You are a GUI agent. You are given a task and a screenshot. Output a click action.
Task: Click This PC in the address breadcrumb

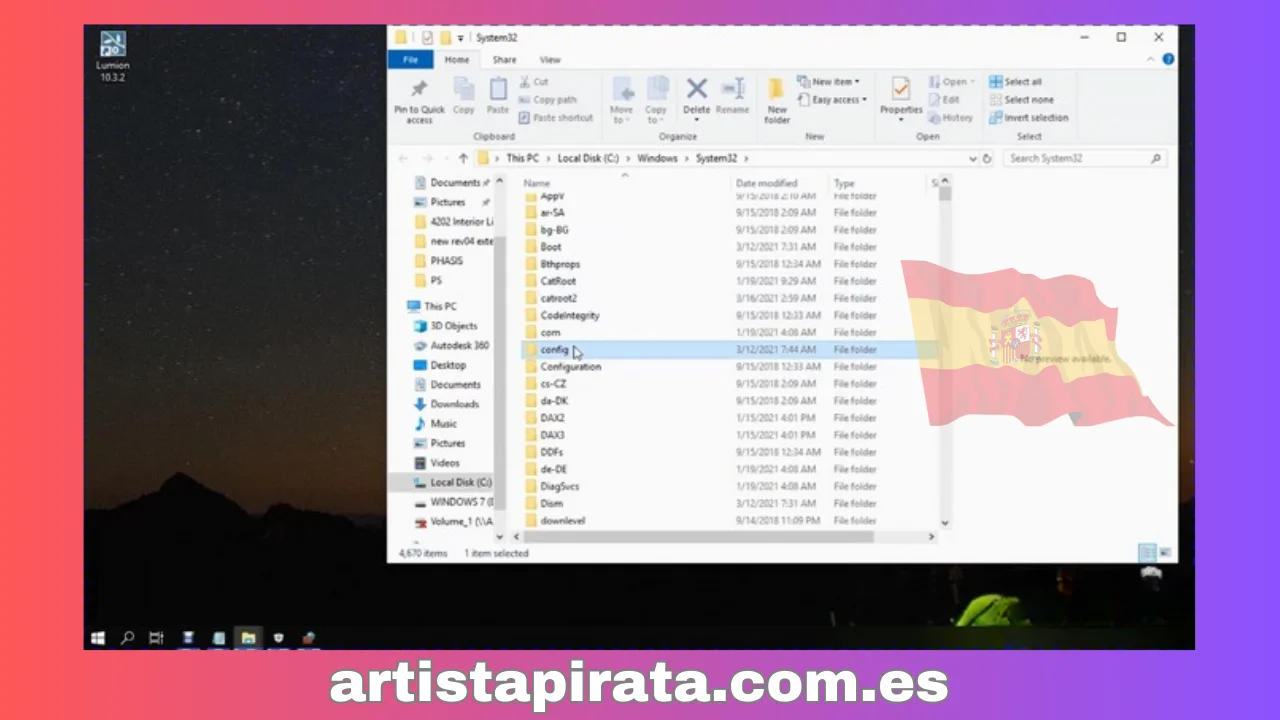[522, 158]
